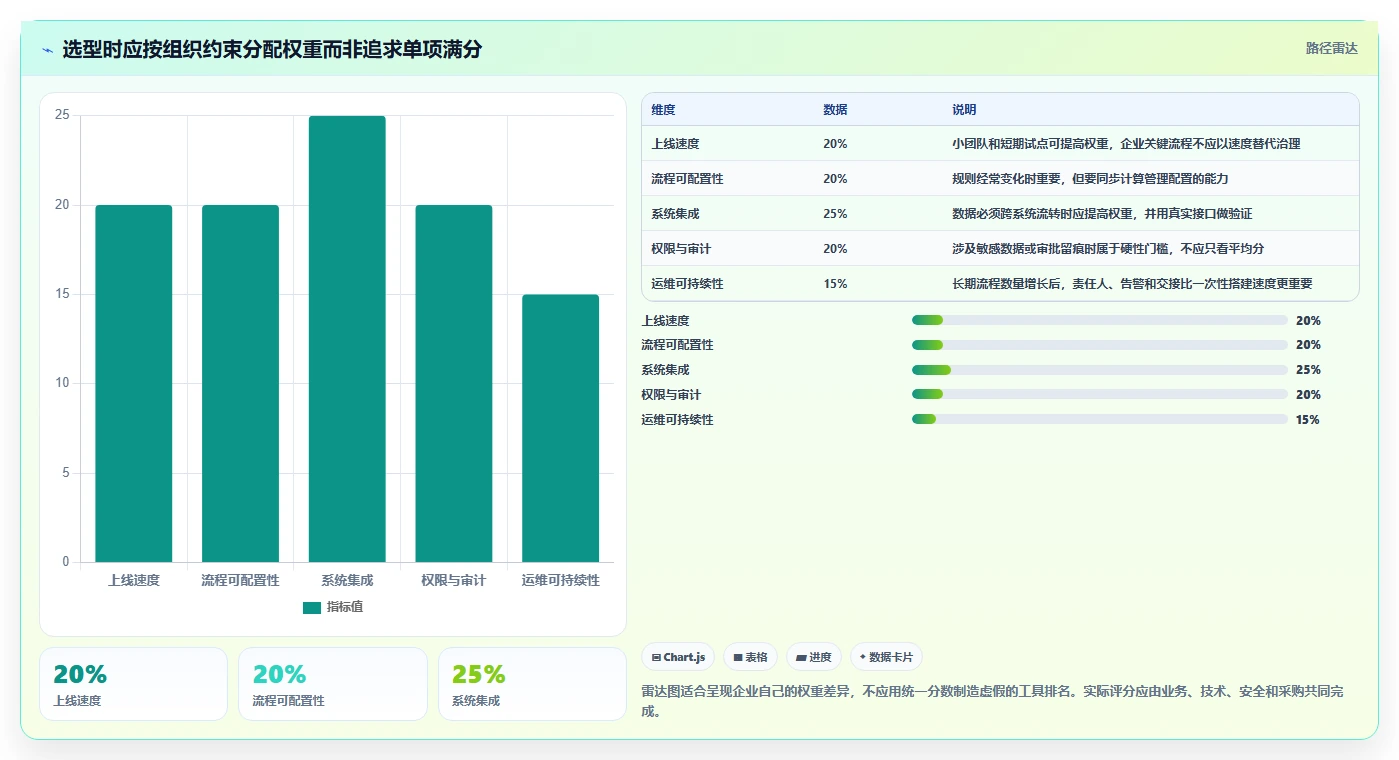Select the Chart.js chip
The image size is (1399, 760).
click(678, 657)
